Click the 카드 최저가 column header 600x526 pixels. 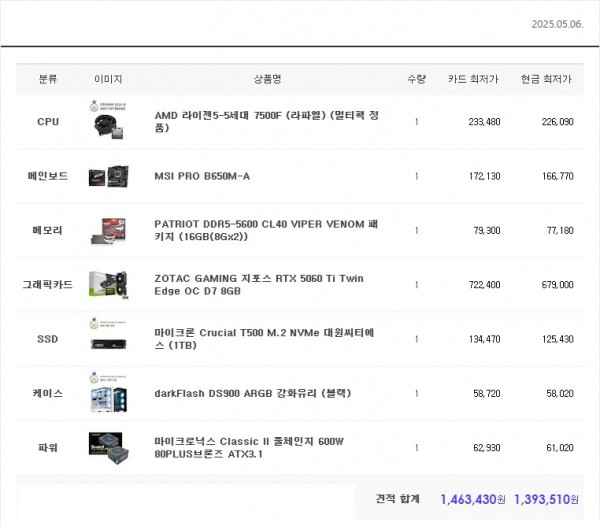473,78
